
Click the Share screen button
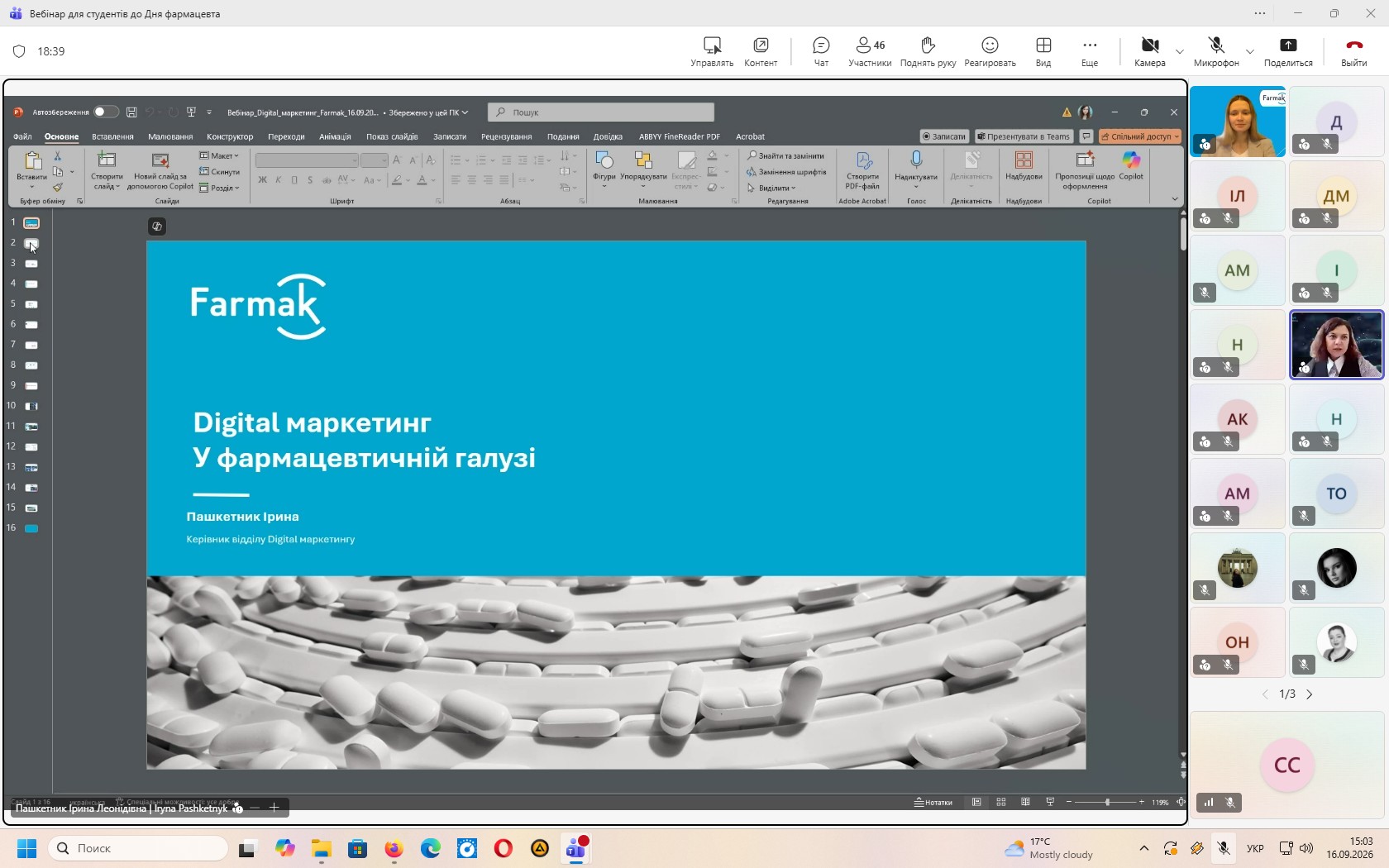pyautogui.click(x=1288, y=51)
